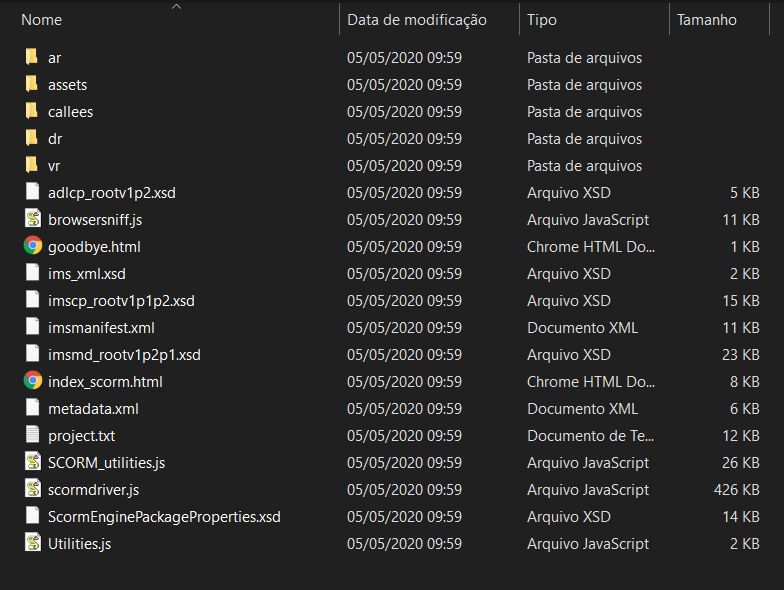The height and width of the screenshot is (590, 784).
Task: Select ScormEnginePackageProperties.xsd file
Action: pos(164,517)
